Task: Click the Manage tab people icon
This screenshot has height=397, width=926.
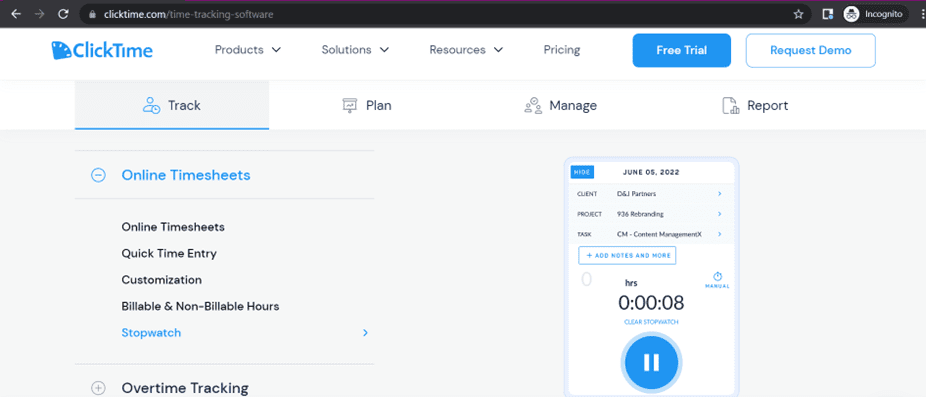Action: coord(533,106)
